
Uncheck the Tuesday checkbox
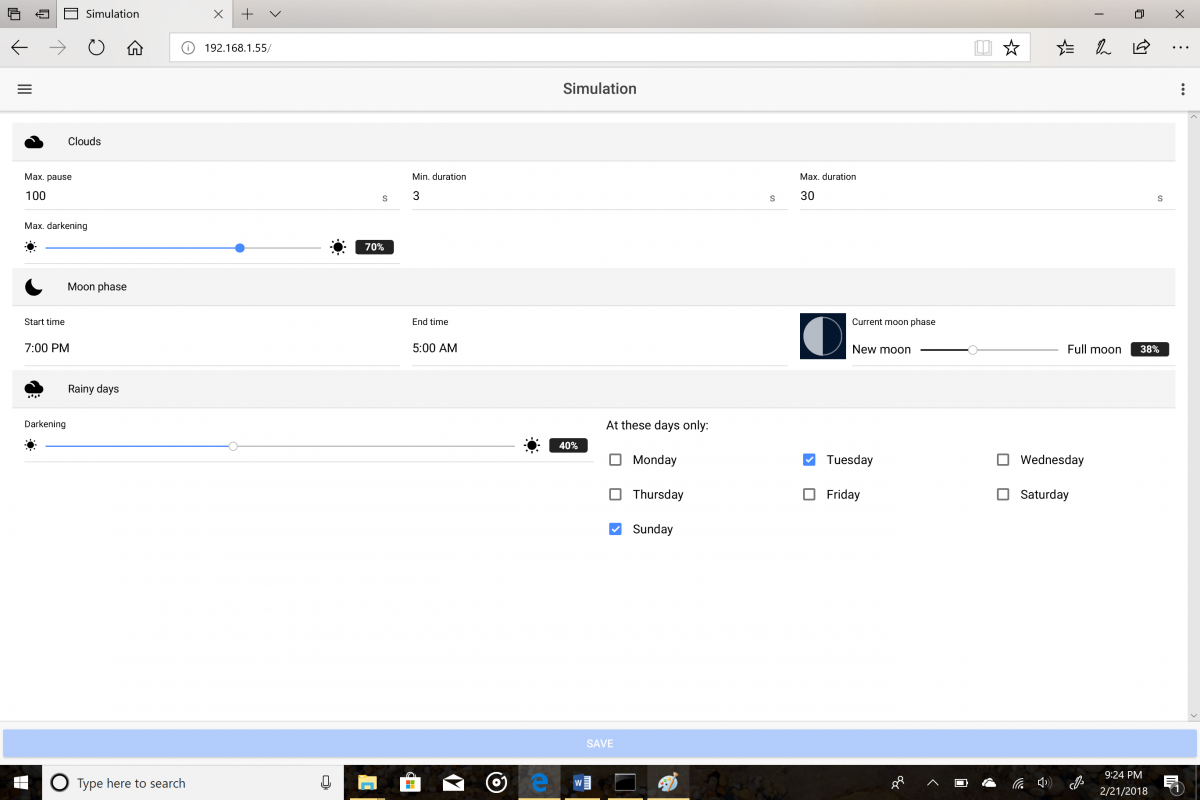(809, 460)
